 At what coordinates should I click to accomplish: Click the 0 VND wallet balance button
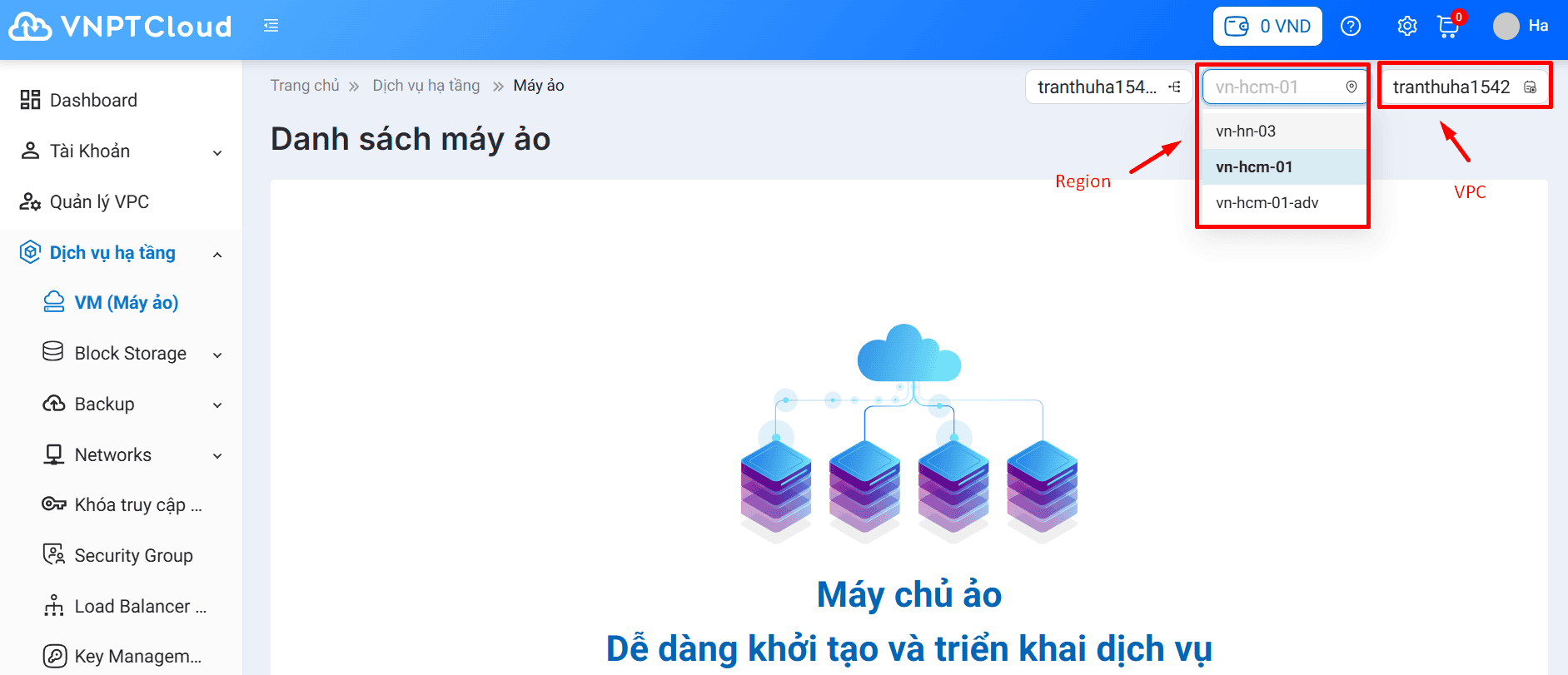click(1267, 27)
